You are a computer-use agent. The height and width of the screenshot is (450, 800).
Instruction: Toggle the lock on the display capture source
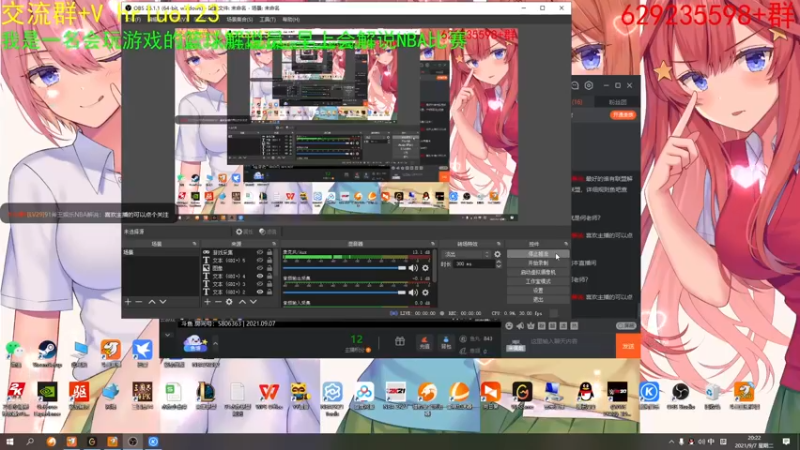pyautogui.click(x=269, y=253)
